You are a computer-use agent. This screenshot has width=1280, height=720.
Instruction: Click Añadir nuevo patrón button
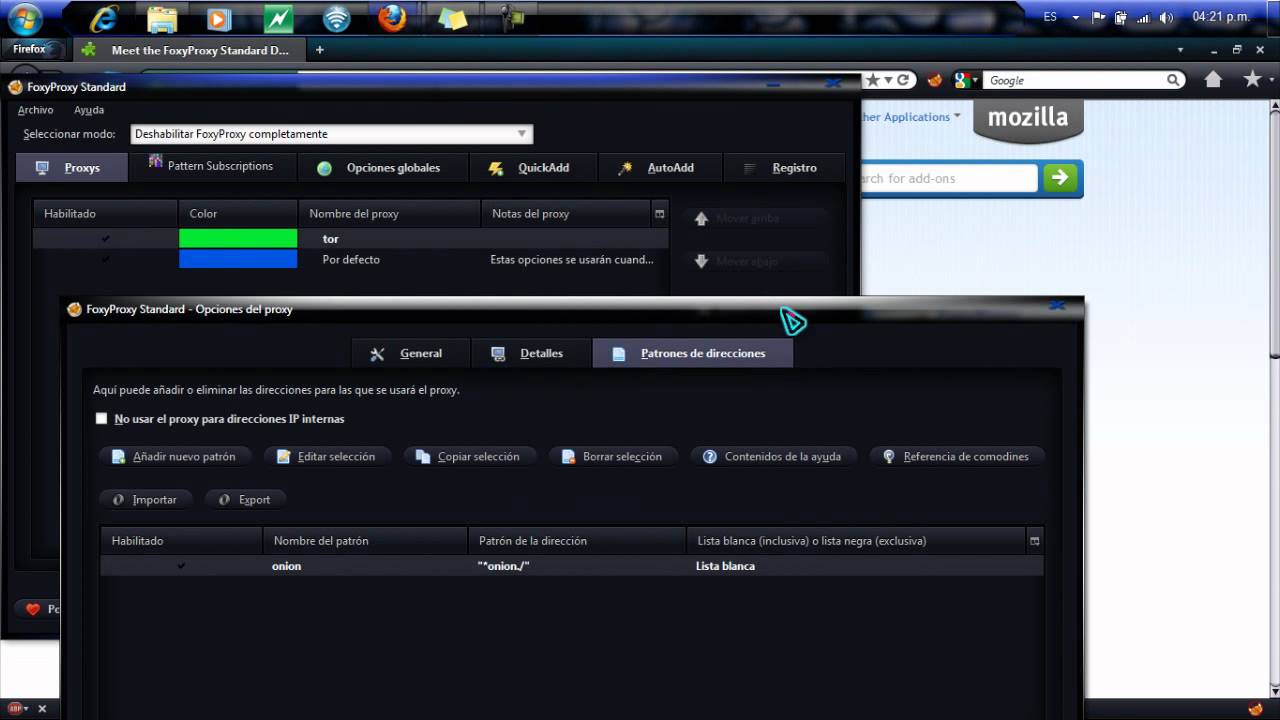pos(176,456)
